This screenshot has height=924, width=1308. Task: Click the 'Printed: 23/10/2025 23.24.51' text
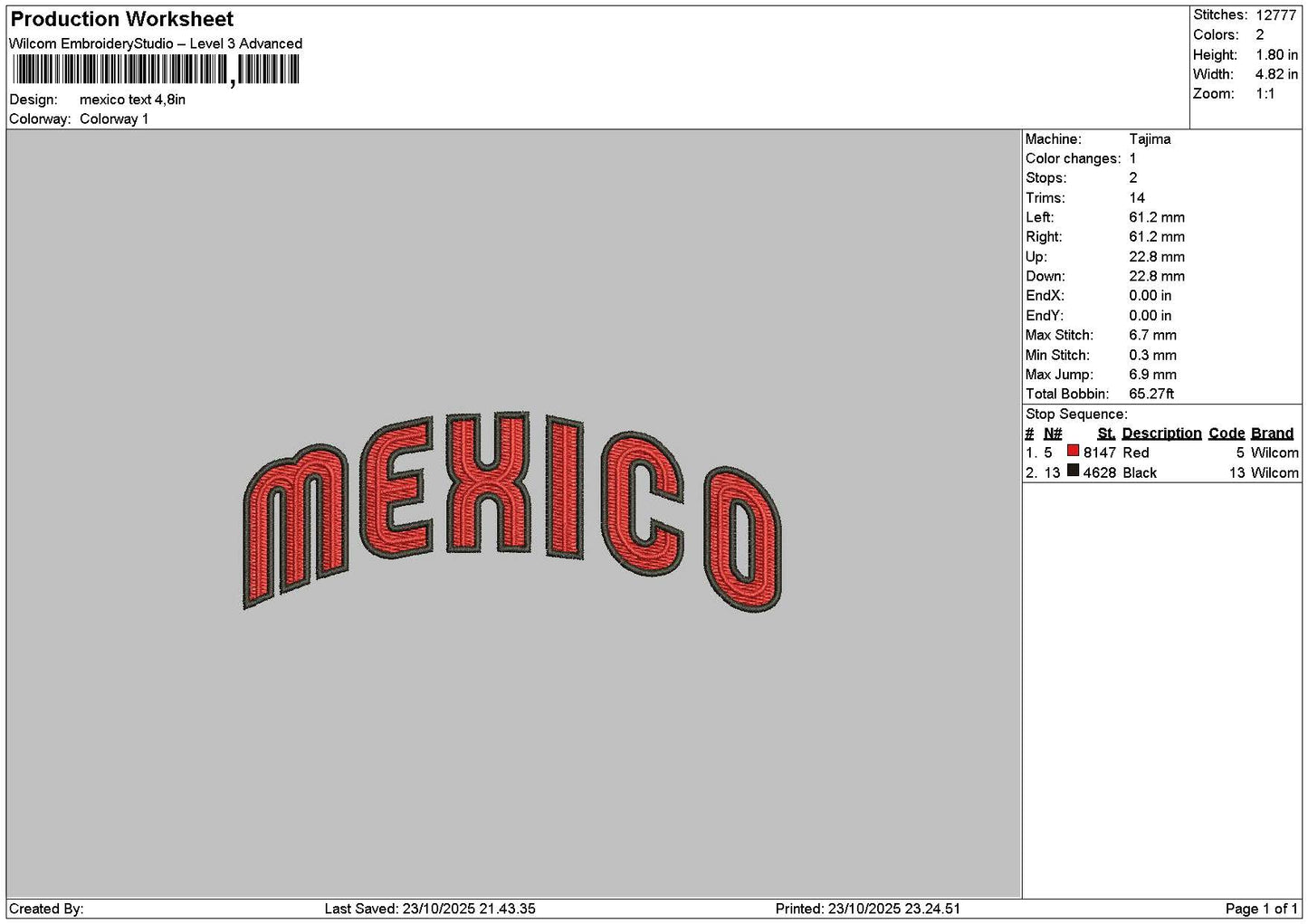[868, 909]
